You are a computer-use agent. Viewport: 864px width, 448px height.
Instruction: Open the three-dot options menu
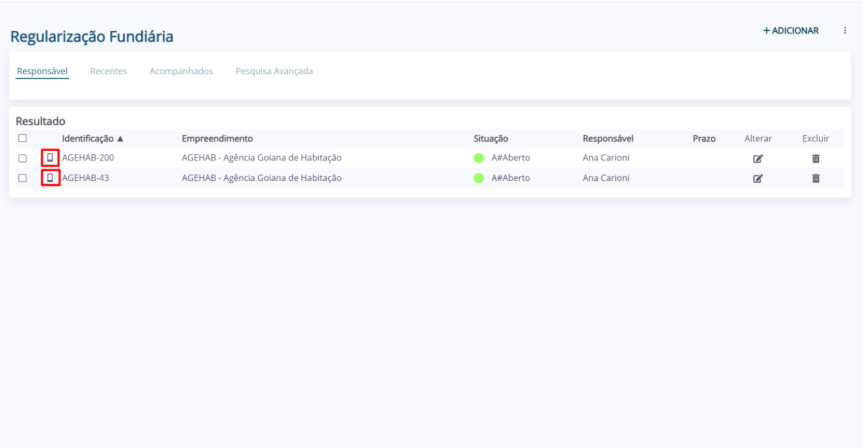point(845,31)
